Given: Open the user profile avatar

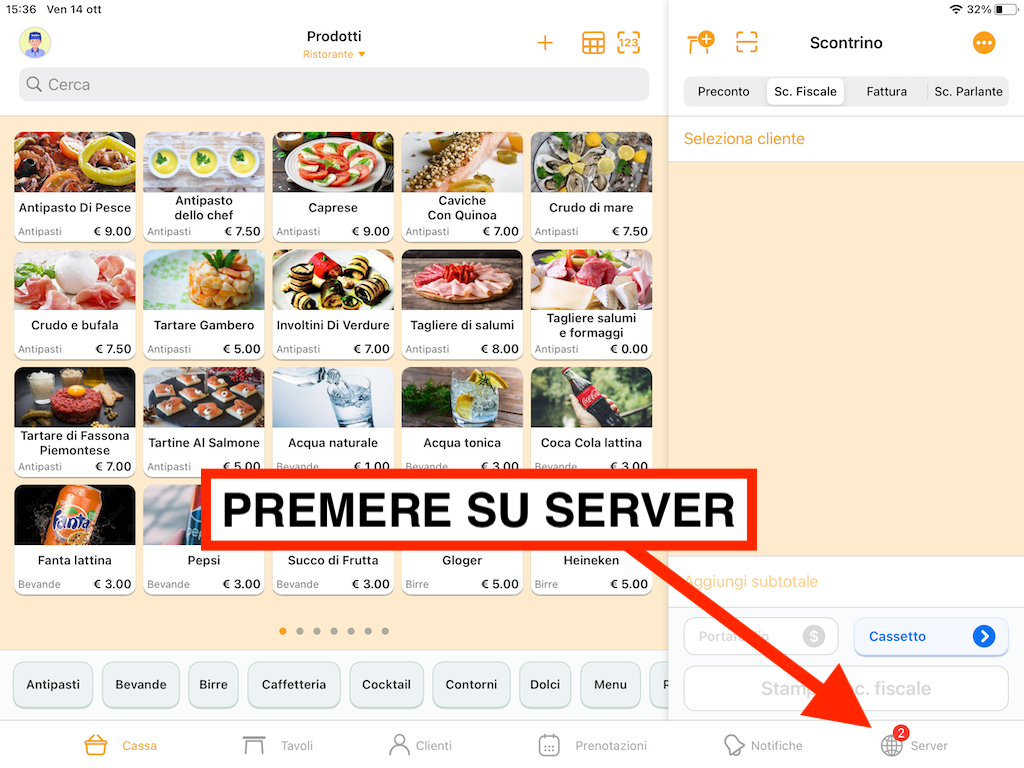Looking at the screenshot, I should point(35,43).
